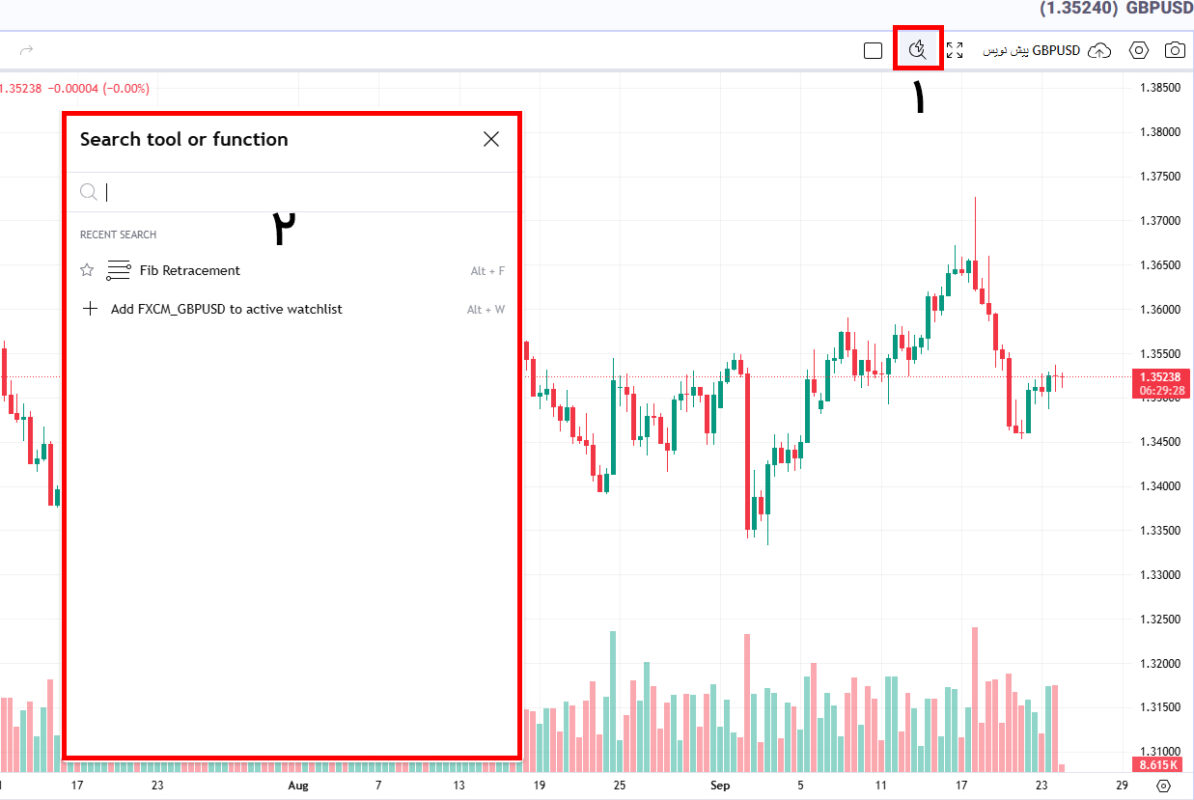Open the GBPUSD chart layout name
This screenshot has height=800, width=1194.
[1032, 50]
